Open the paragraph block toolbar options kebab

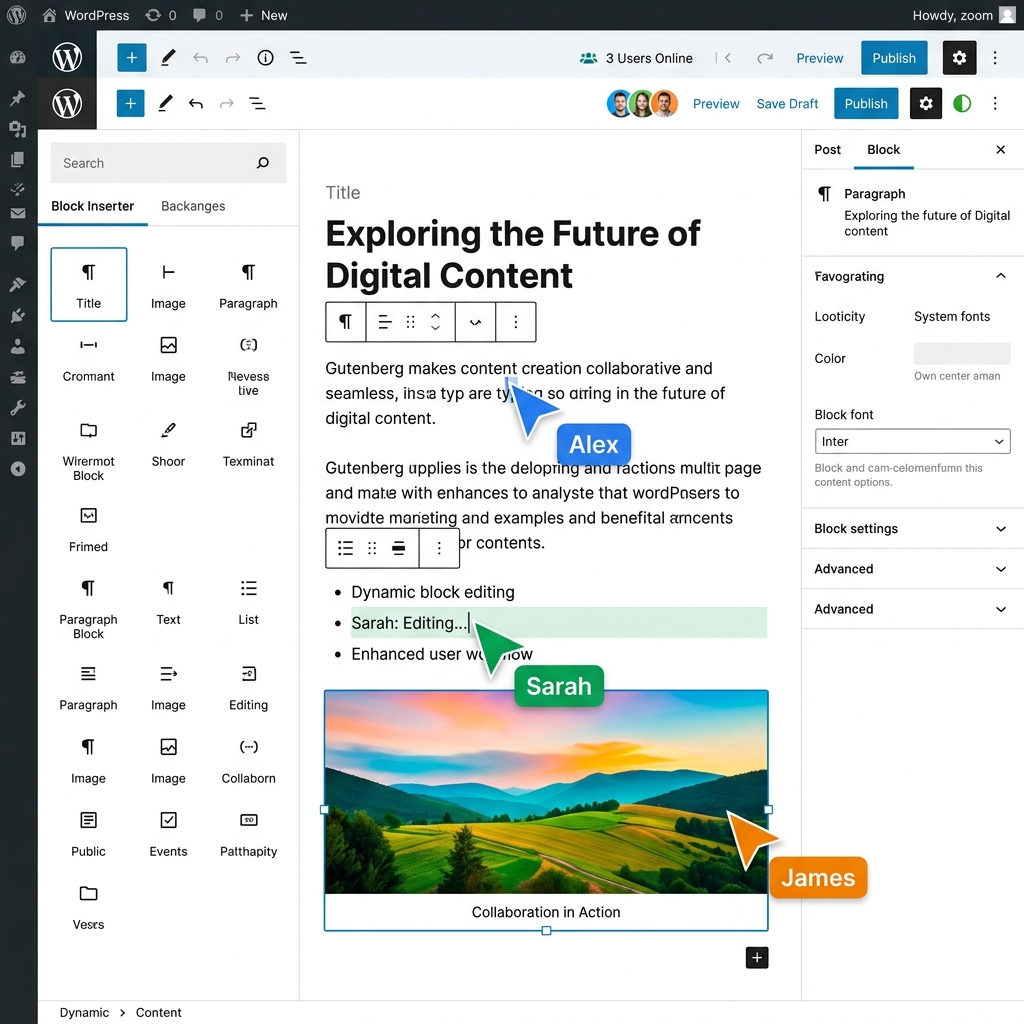pyautogui.click(x=515, y=322)
